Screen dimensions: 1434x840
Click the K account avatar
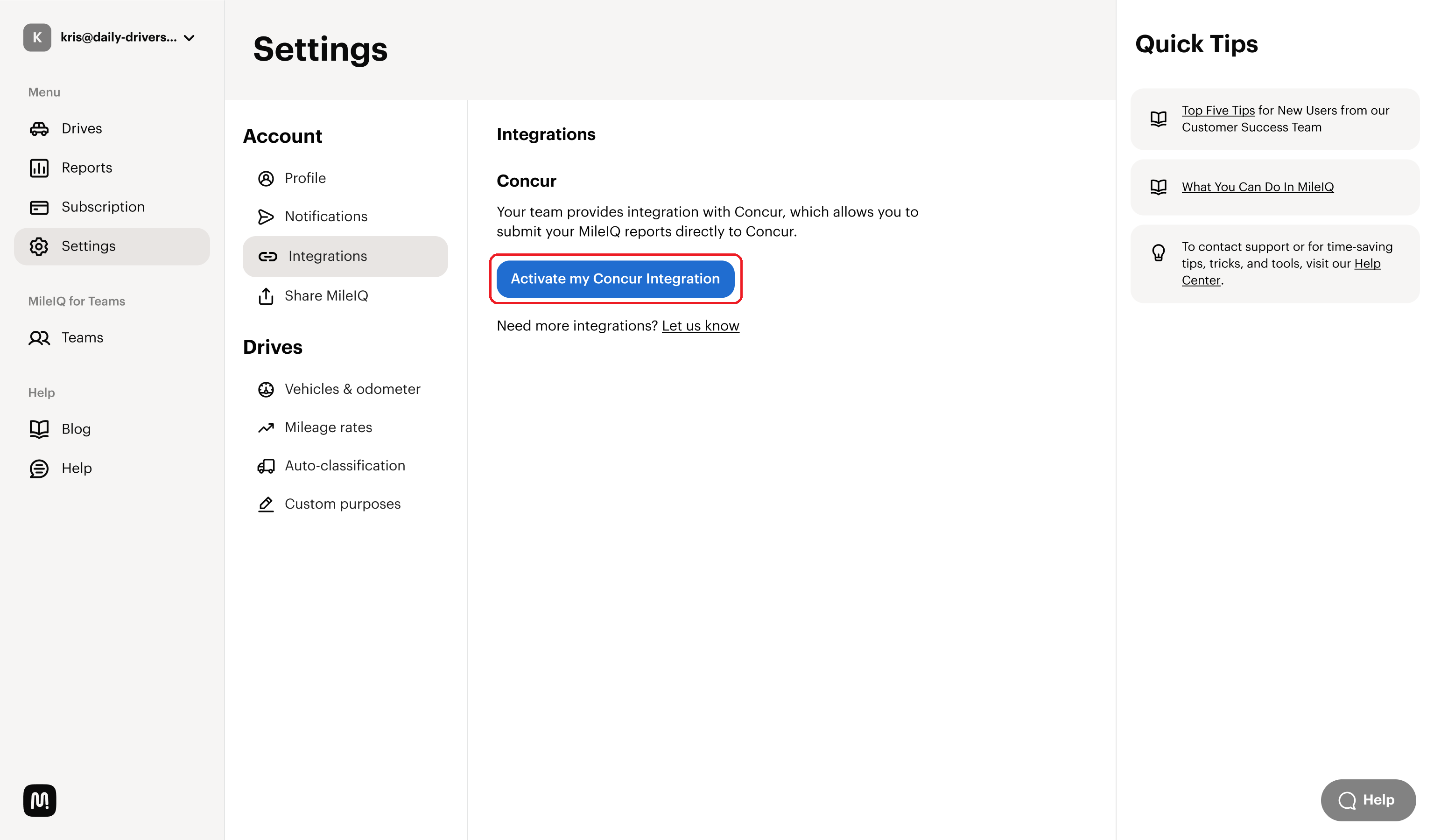(x=37, y=37)
